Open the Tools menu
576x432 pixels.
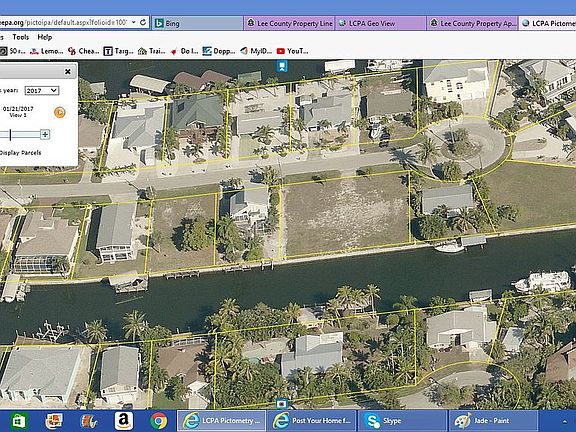click(21, 37)
